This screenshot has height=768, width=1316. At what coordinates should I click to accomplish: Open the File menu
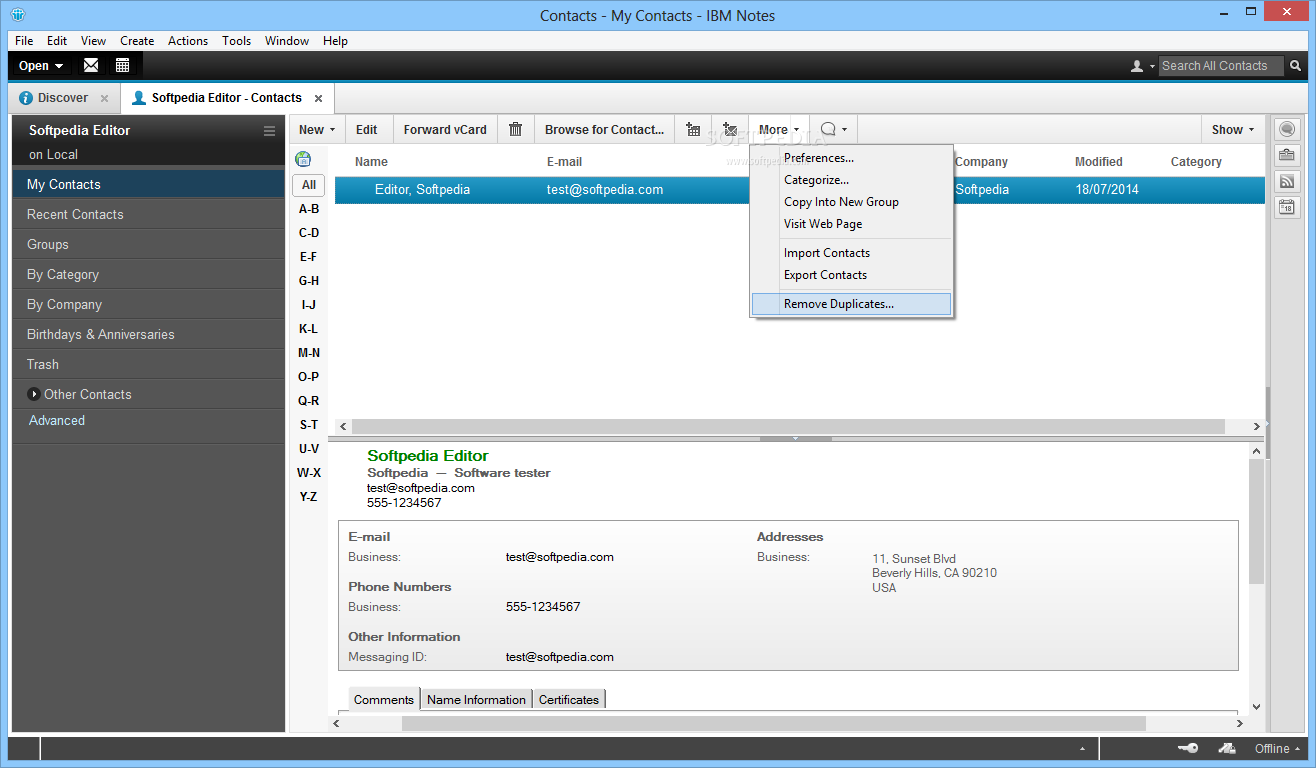[24, 41]
